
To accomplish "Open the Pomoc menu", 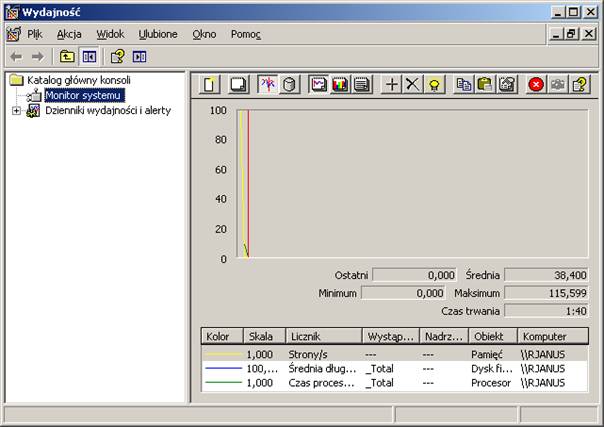I will coord(246,34).
